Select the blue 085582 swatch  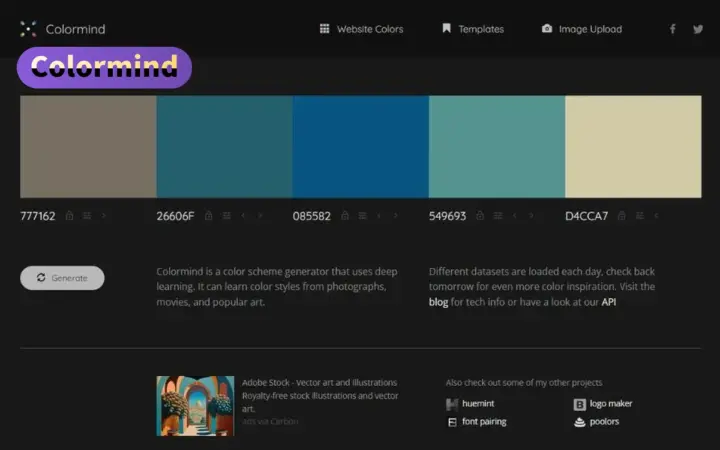pyautogui.click(x=361, y=146)
